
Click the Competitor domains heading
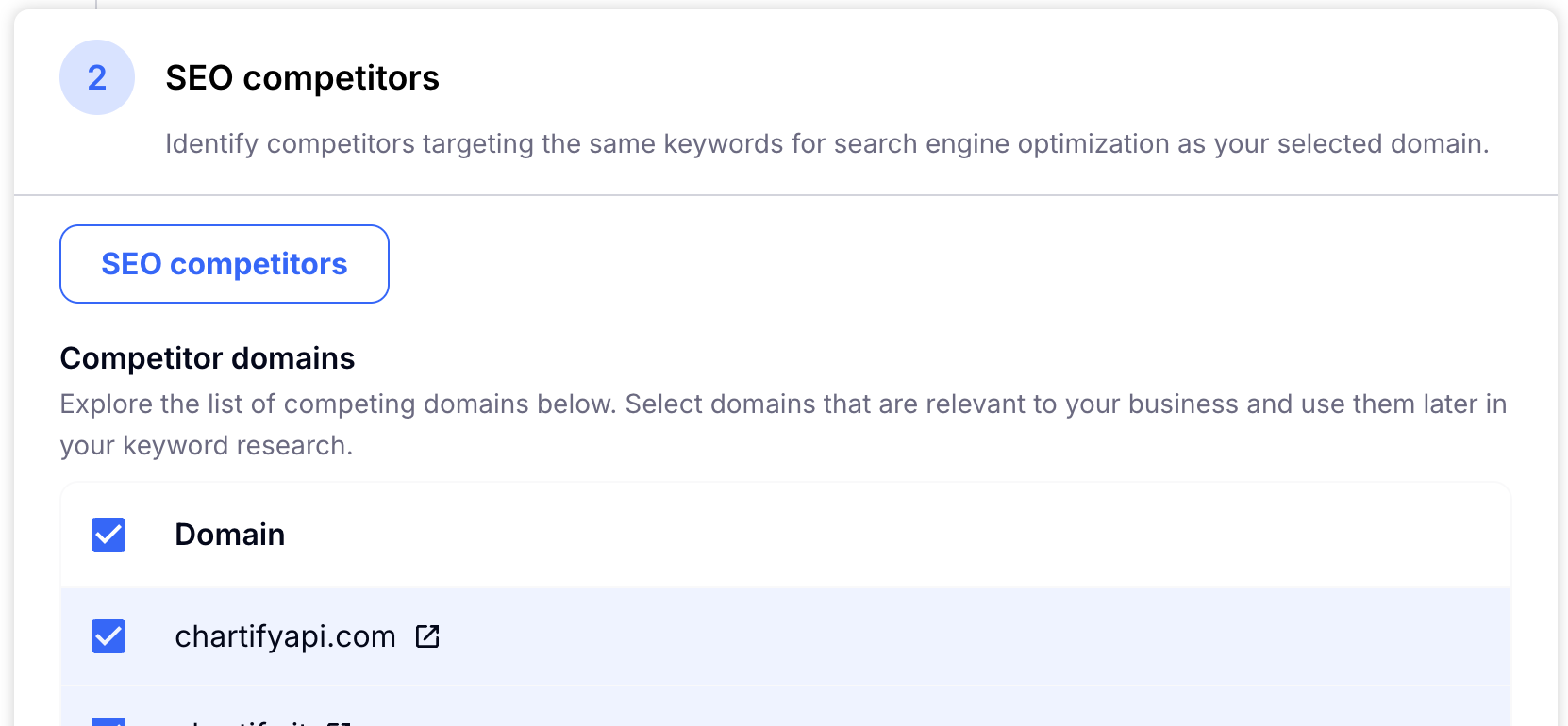(208, 358)
